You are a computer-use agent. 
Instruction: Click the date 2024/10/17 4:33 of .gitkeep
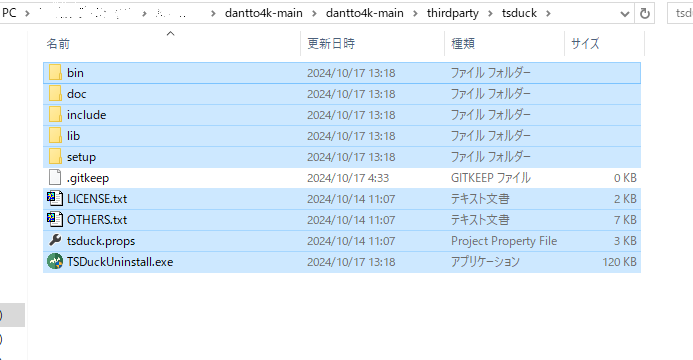(348, 178)
